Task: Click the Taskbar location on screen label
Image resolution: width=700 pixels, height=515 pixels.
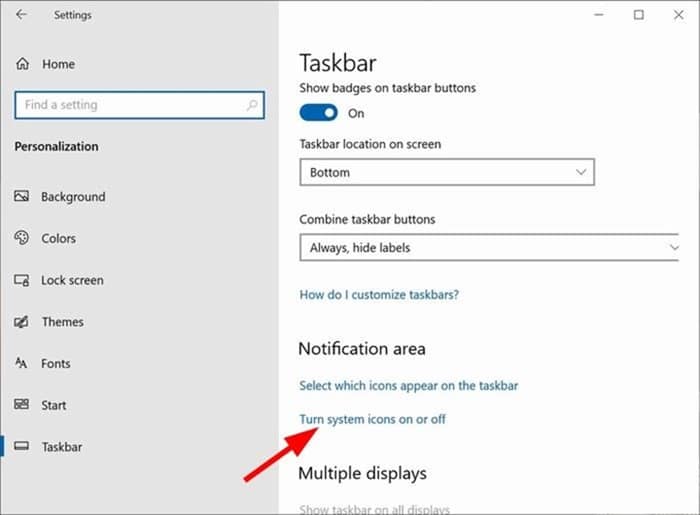Action: coord(370,144)
